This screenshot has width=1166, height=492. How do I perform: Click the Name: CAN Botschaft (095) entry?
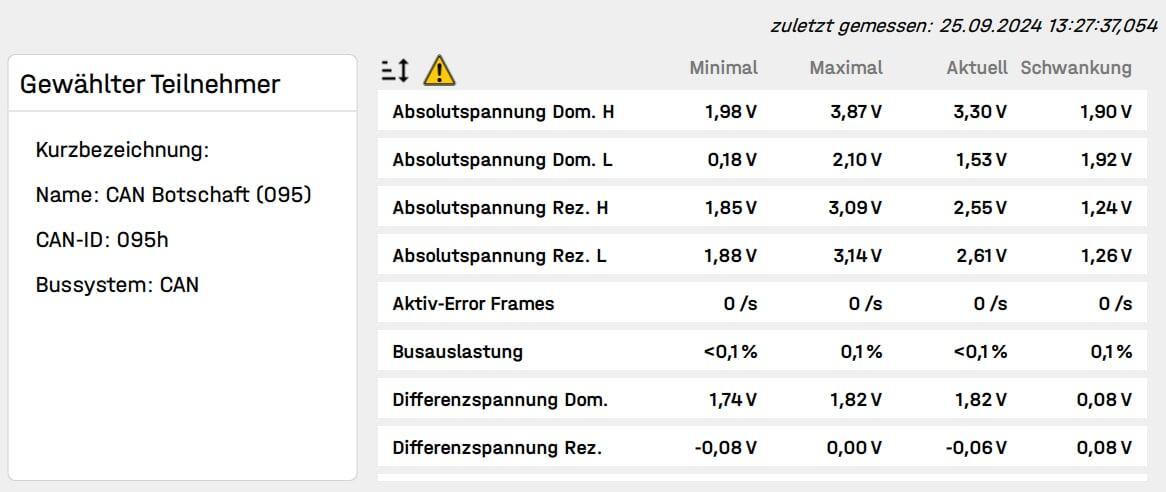[x=173, y=195]
